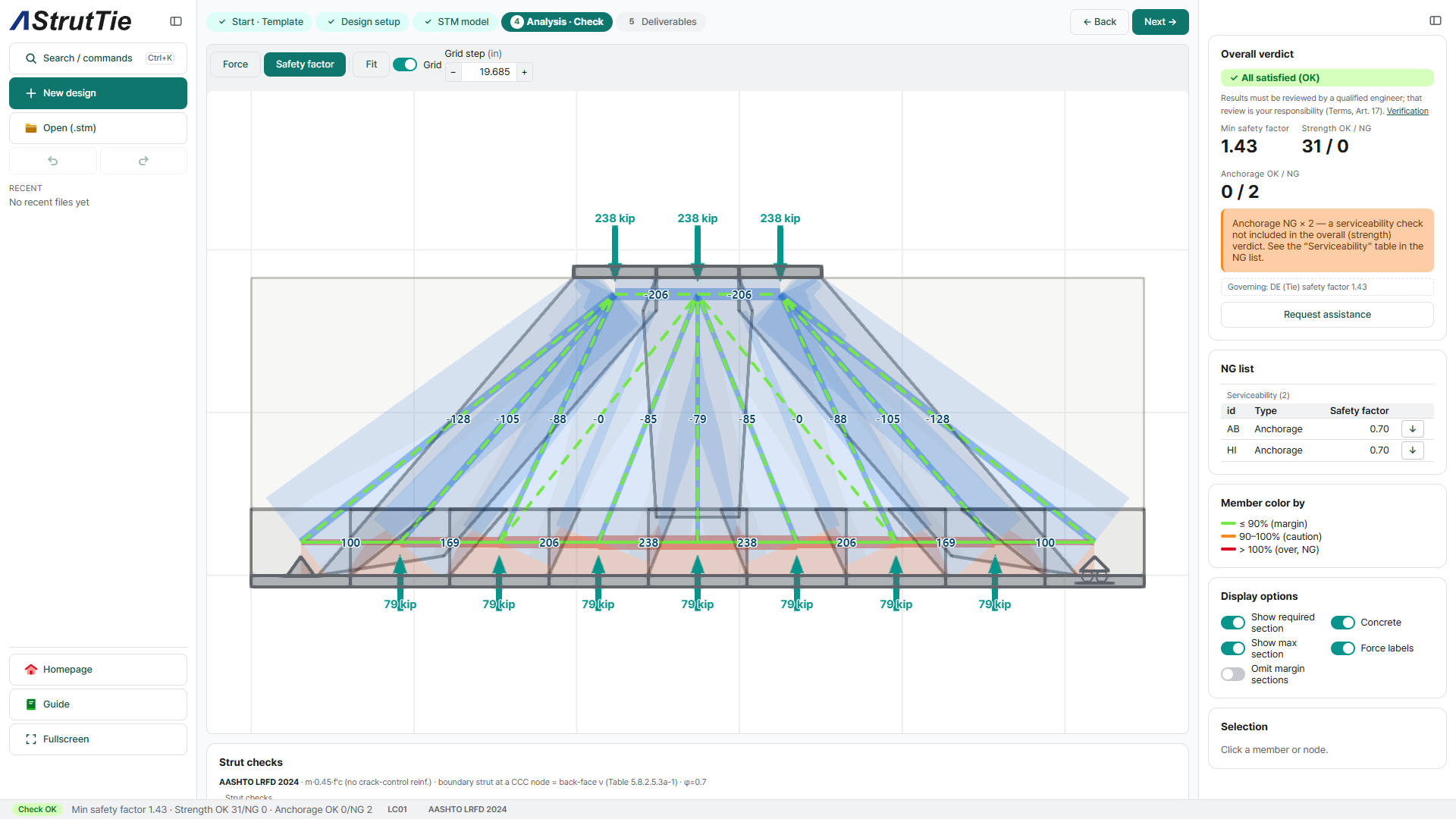Click the Check OK status badge
This screenshot has width=1456, height=819.
pyautogui.click(x=37, y=809)
